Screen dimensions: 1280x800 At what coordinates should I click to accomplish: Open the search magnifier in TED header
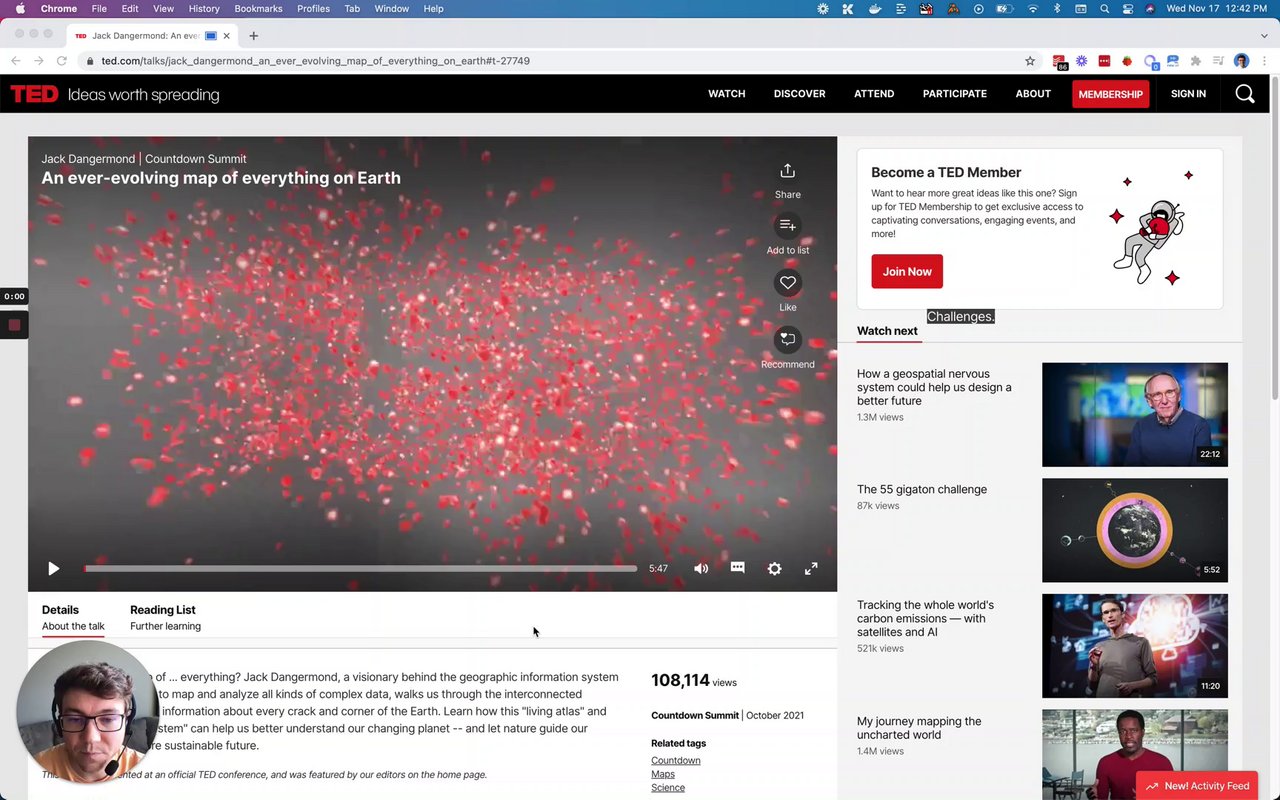pos(1244,94)
